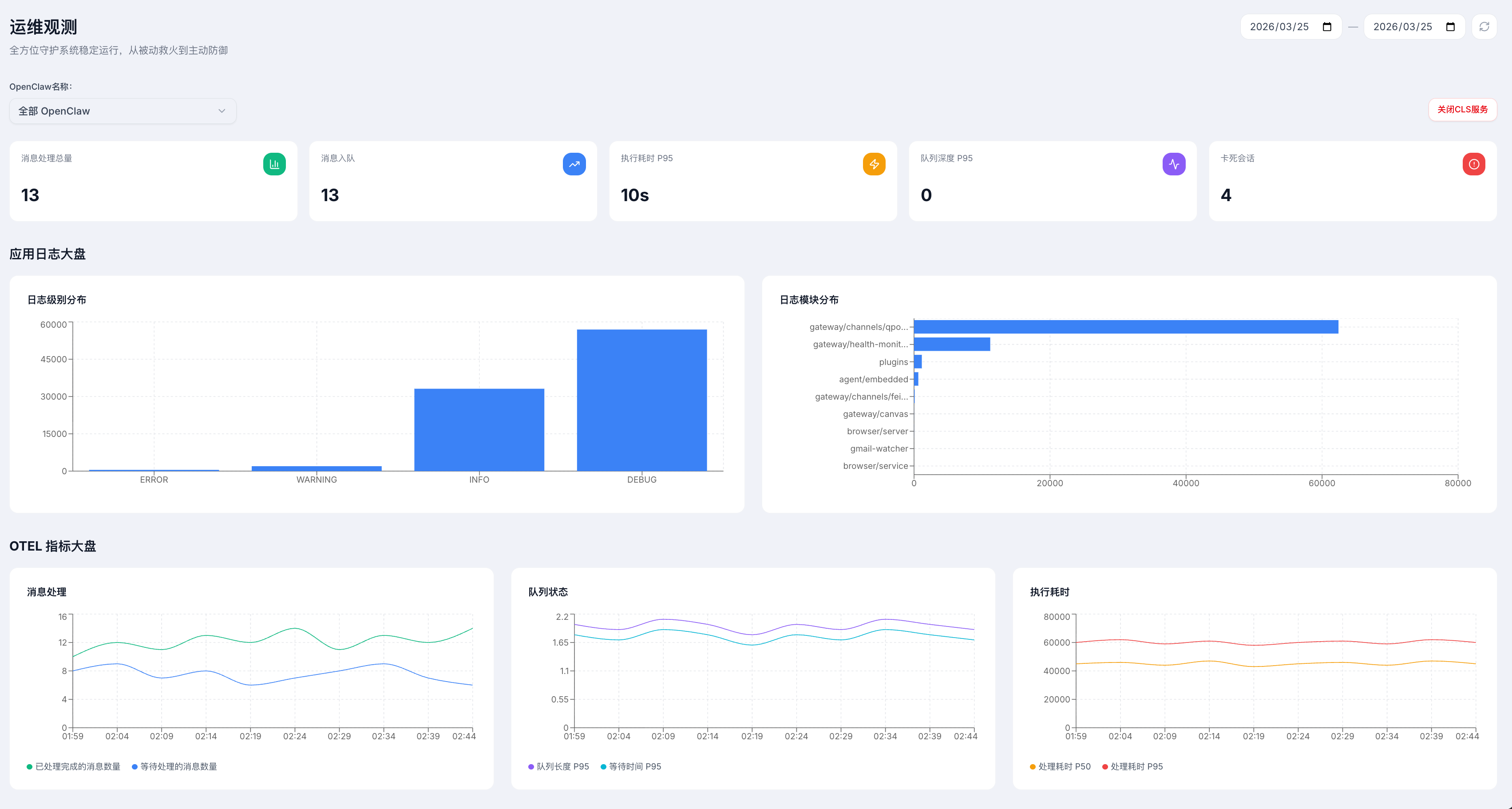1512x809 pixels.
Task: Click the OpenClaw dropdown chevron arrow
Action: click(222, 111)
